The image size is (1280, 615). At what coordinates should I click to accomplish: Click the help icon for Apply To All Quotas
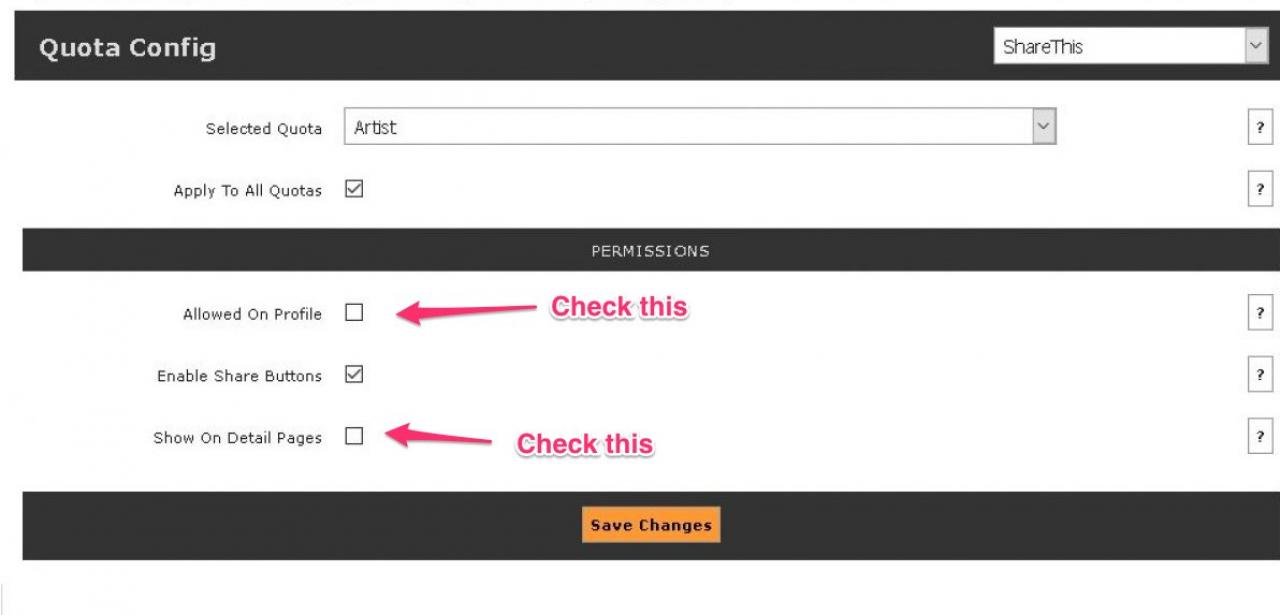click(x=1260, y=189)
